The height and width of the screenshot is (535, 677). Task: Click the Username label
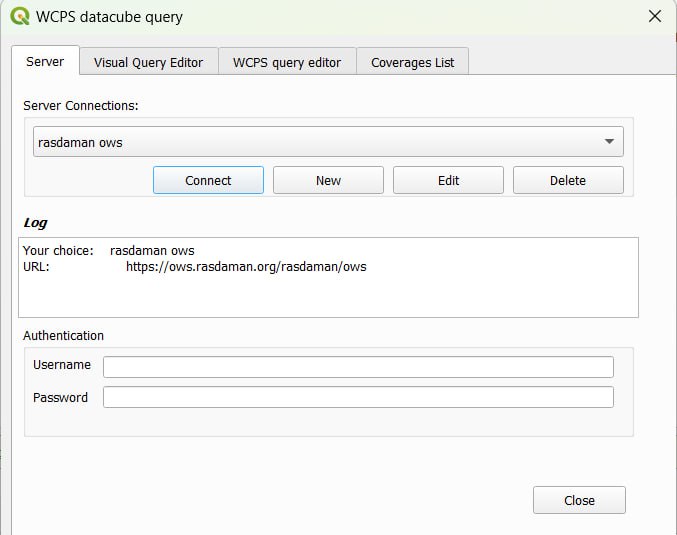click(61, 365)
